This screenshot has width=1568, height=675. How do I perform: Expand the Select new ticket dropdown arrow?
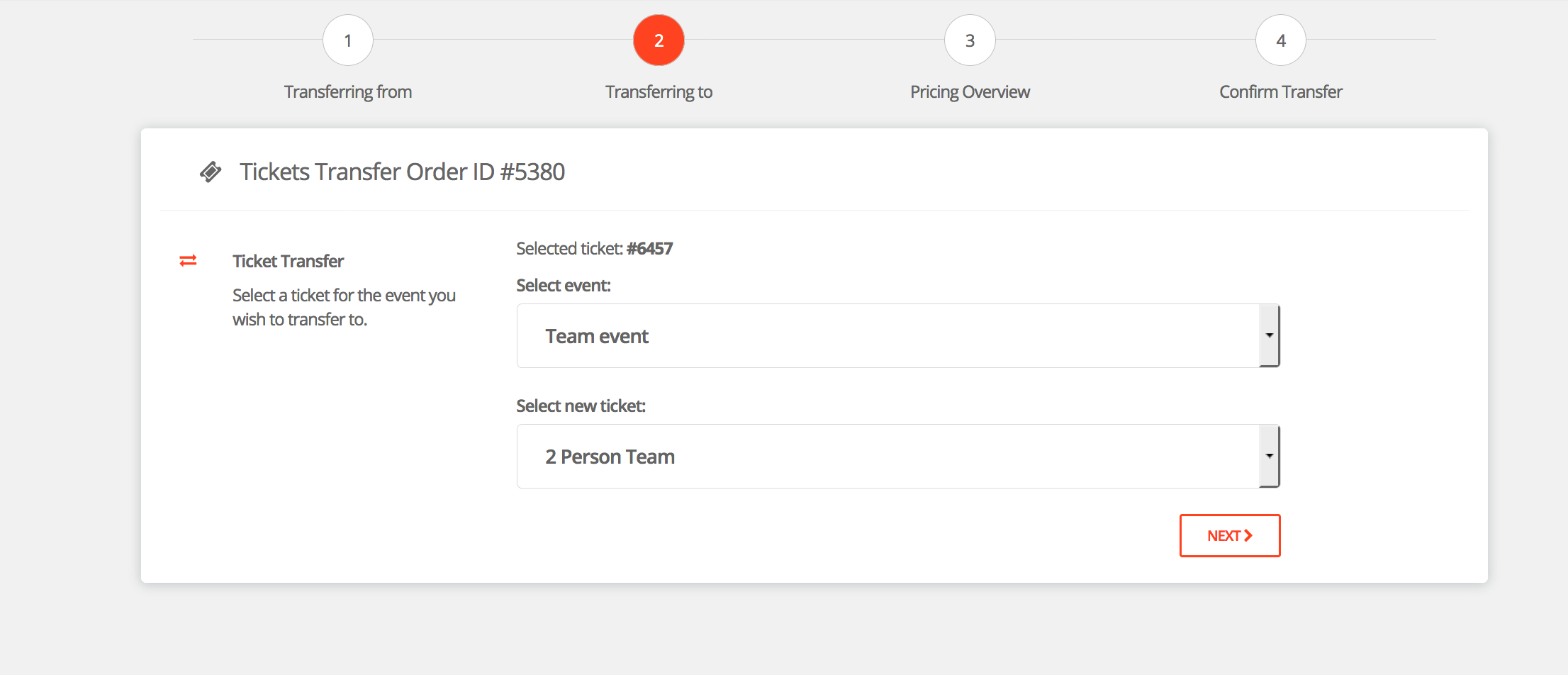[1269, 457]
